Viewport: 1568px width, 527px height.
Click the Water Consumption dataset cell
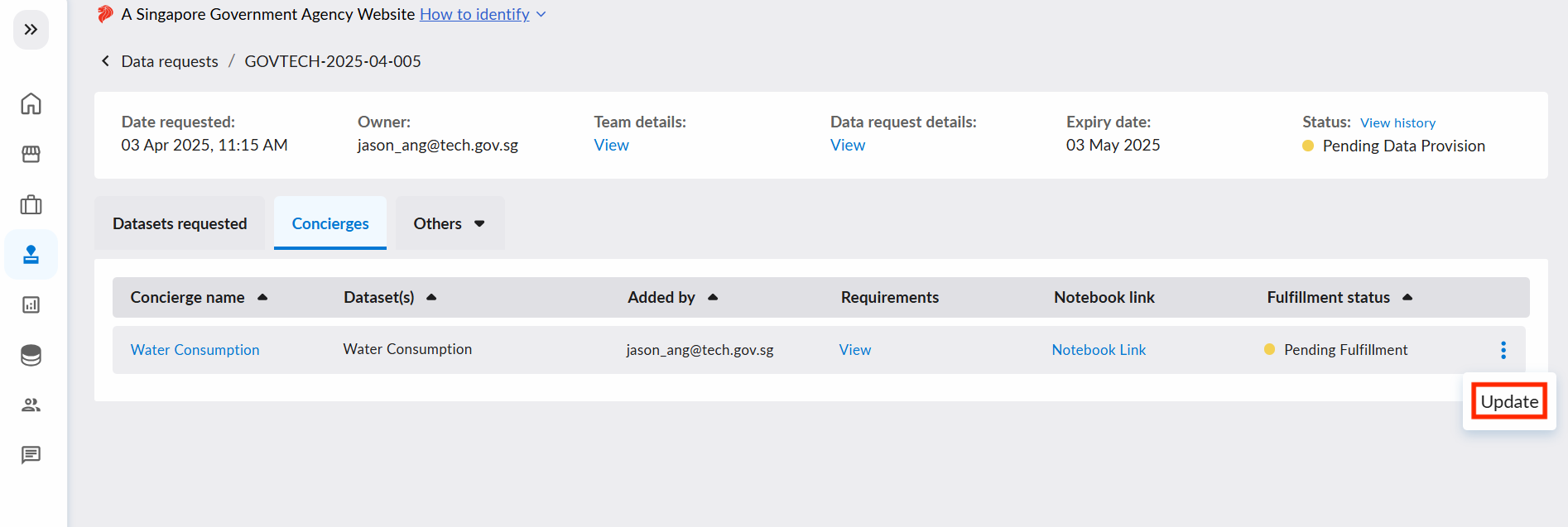[x=407, y=349]
